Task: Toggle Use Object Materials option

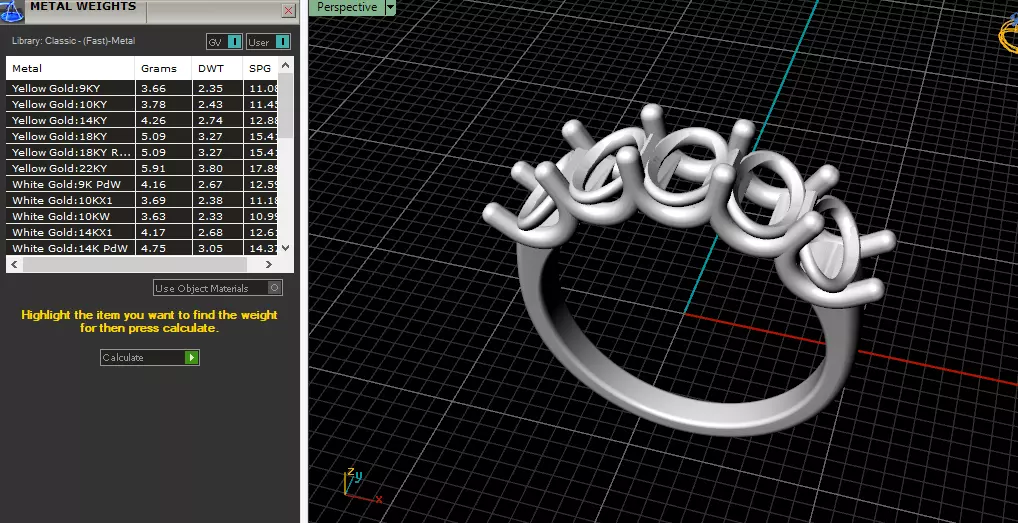Action: [218, 288]
